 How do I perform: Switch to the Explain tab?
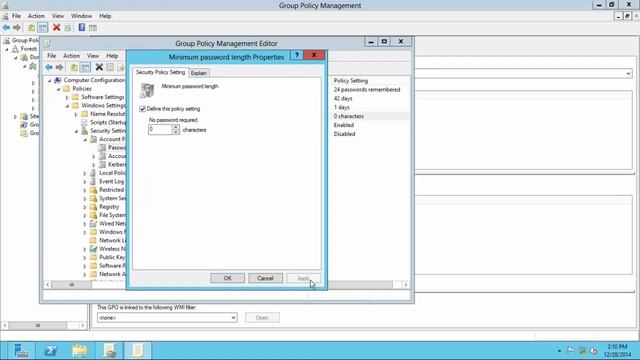point(199,73)
